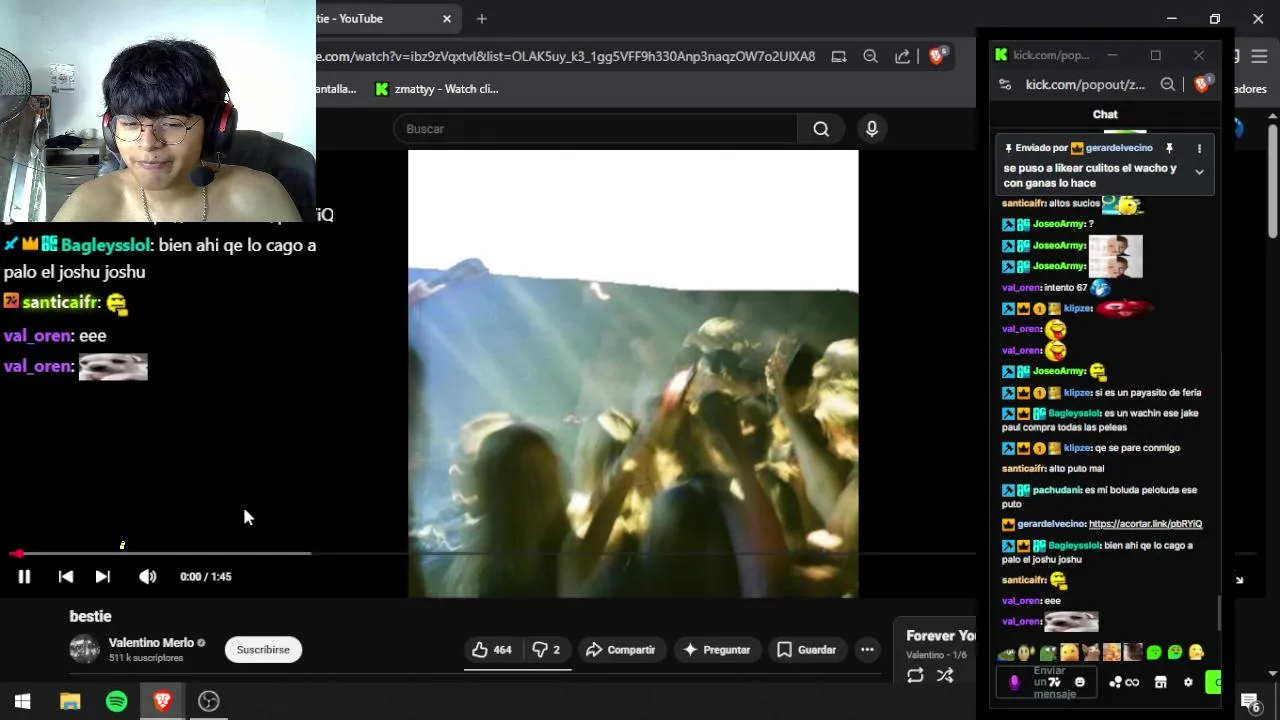Viewport: 1280px width, 720px height.
Task: Open Valentino Merlo channel avatar
Action: pyautogui.click(x=85, y=650)
